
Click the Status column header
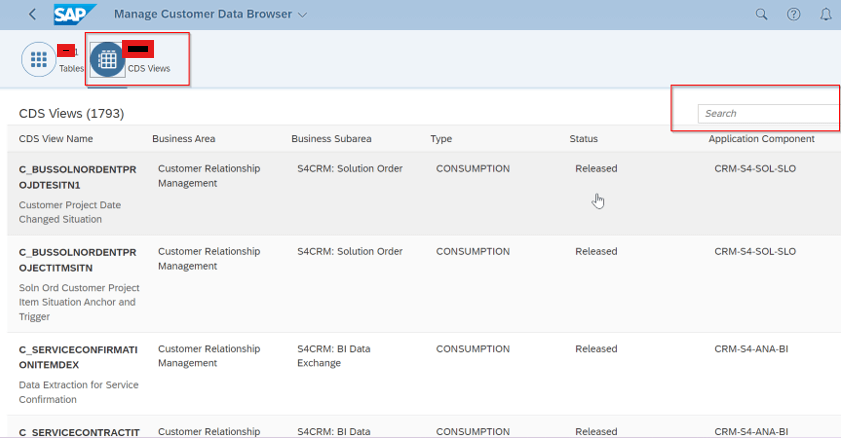[x=584, y=139]
